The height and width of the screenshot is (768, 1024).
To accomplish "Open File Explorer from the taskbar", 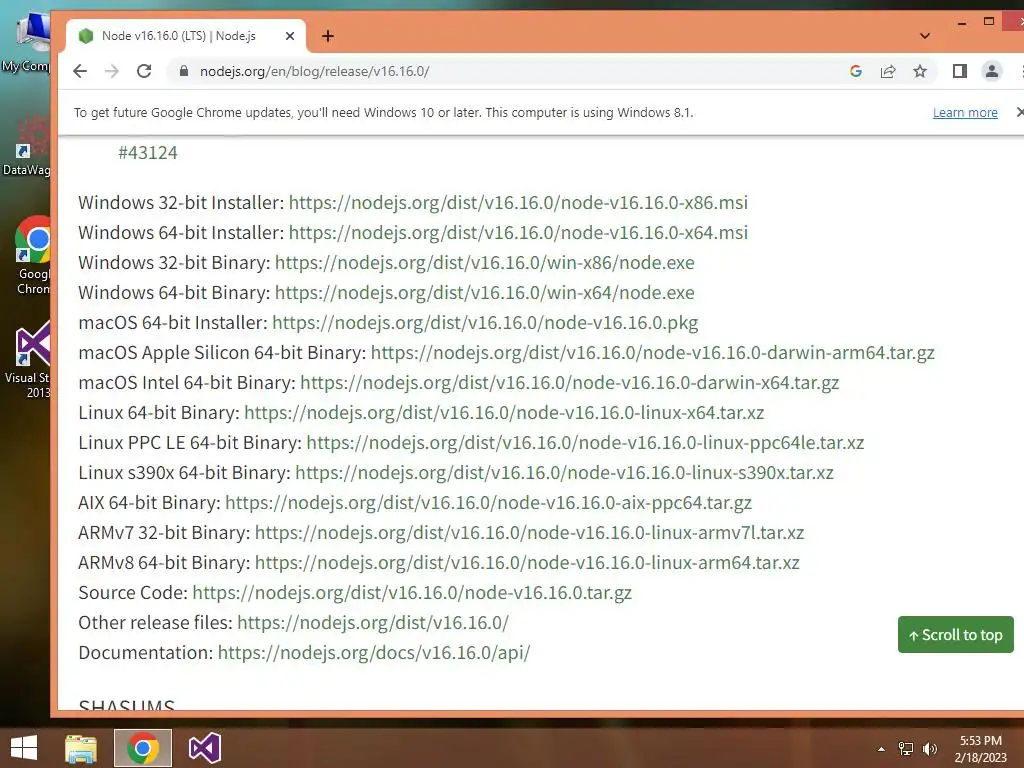I will 81,748.
